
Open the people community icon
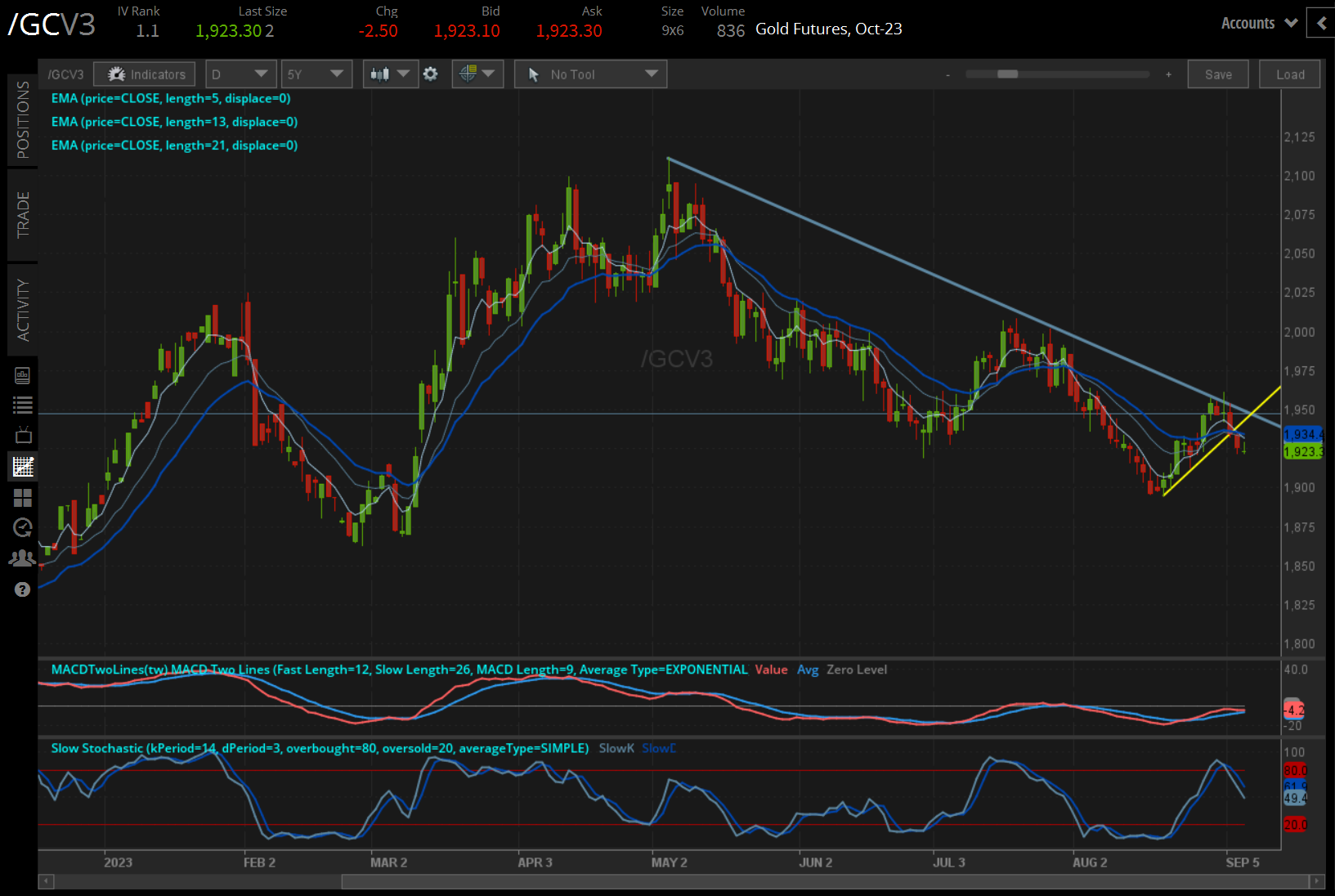click(x=23, y=558)
